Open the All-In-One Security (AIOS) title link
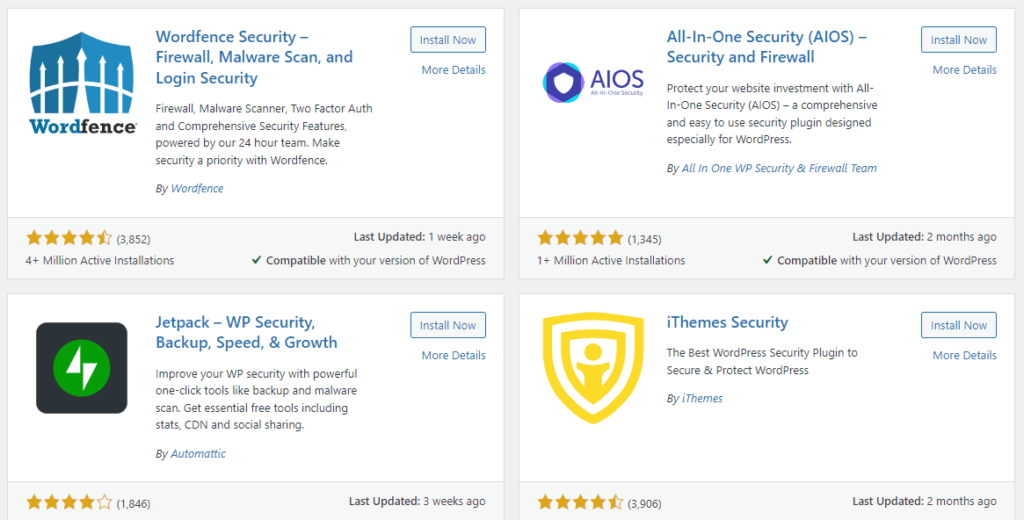 pos(767,47)
